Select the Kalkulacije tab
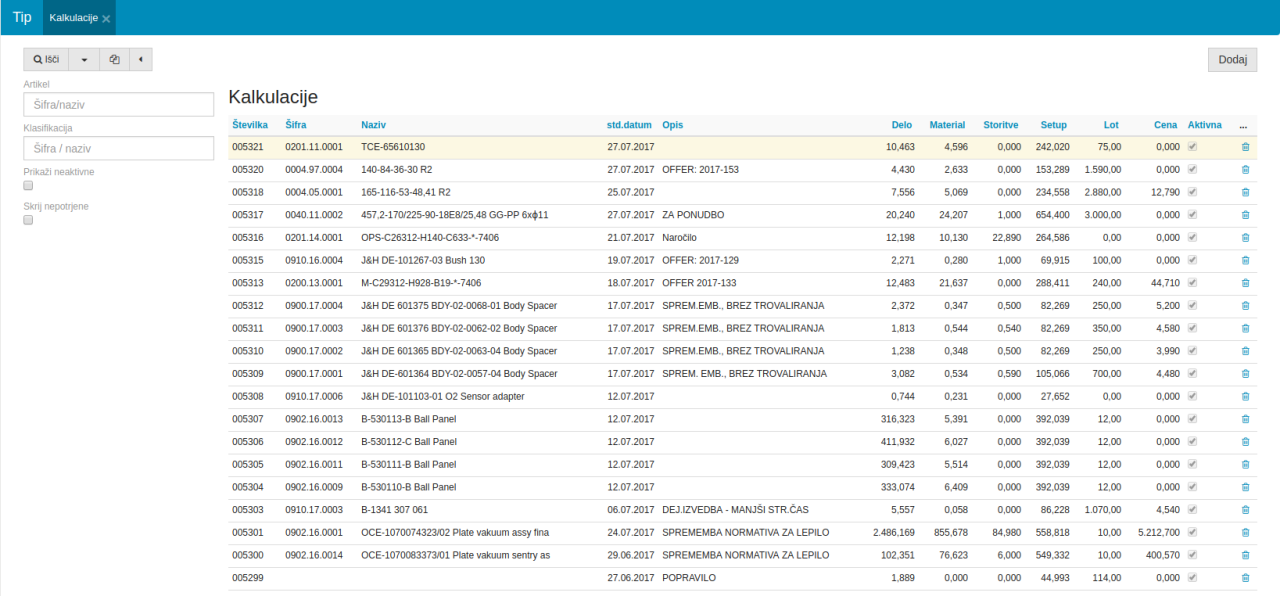 (x=73, y=18)
